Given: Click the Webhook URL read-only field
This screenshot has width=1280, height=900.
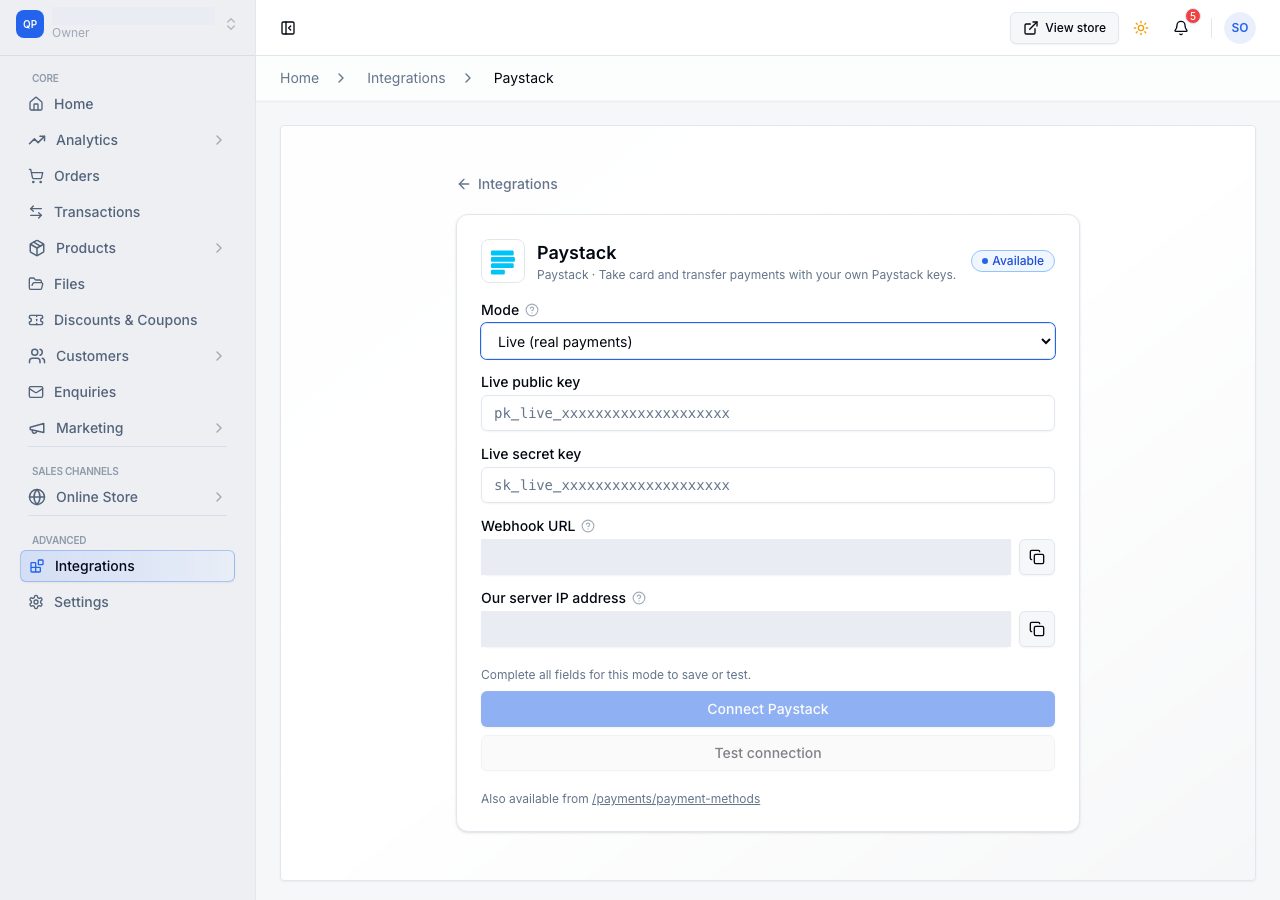Looking at the screenshot, I should point(746,557).
